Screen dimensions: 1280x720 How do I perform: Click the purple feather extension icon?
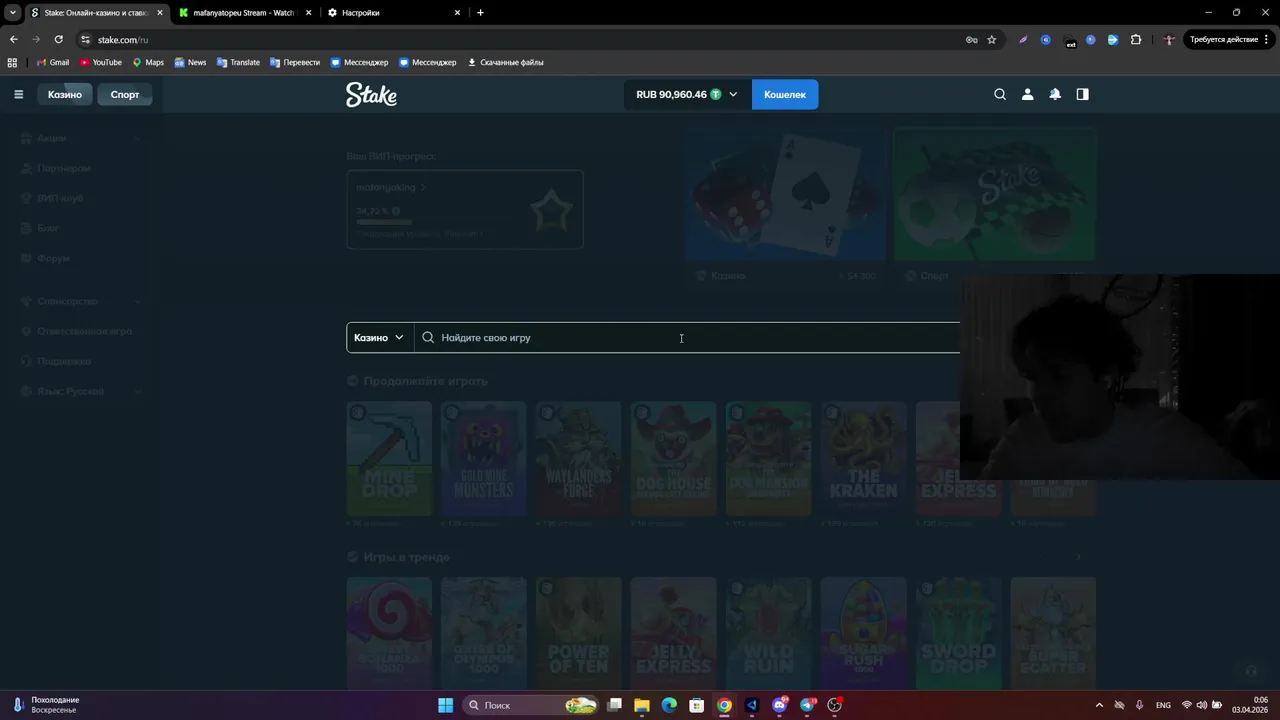tap(1023, 40)
